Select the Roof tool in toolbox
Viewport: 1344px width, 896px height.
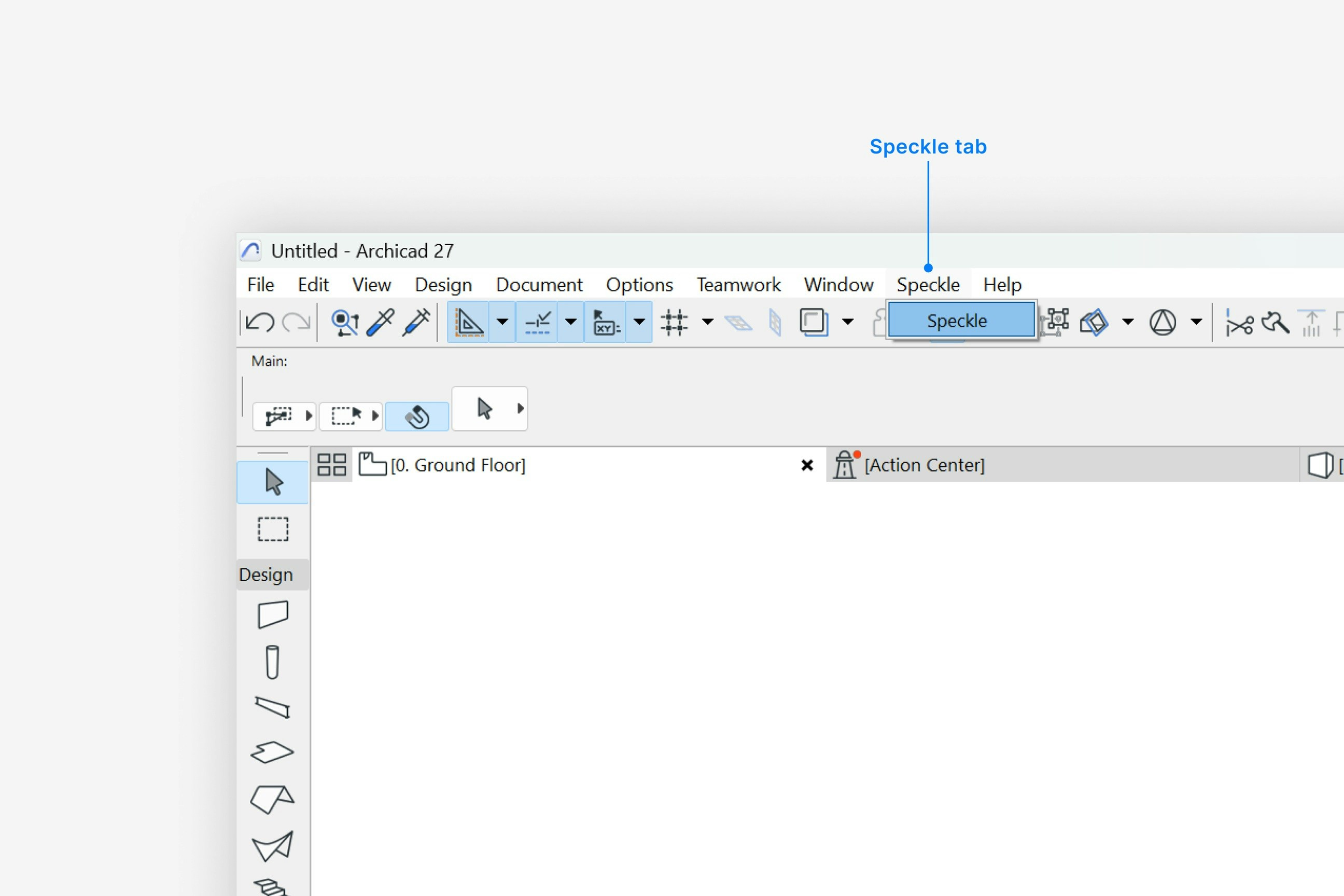273,799
